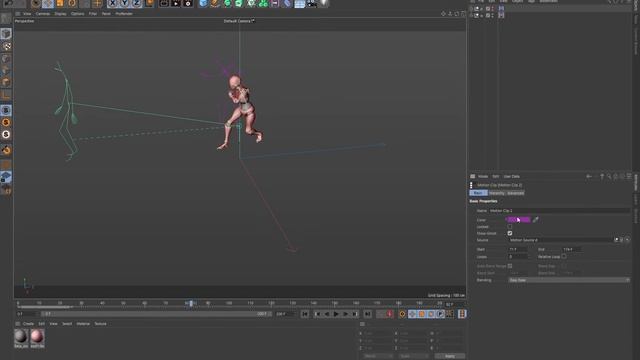
Task: Select the Scale tool in top toolbar
Action: pyautogui.click(x=60, y=3)
